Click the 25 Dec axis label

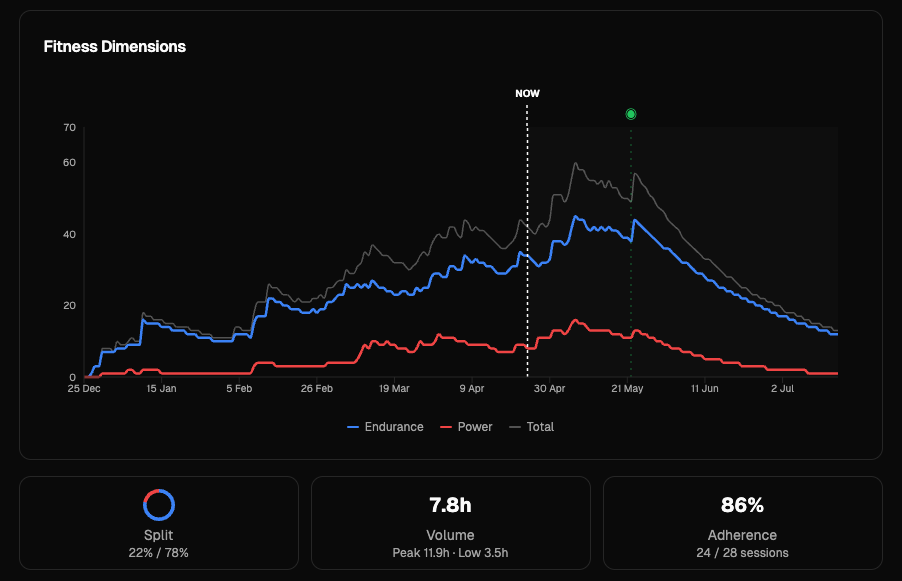[x=84, y=388]
